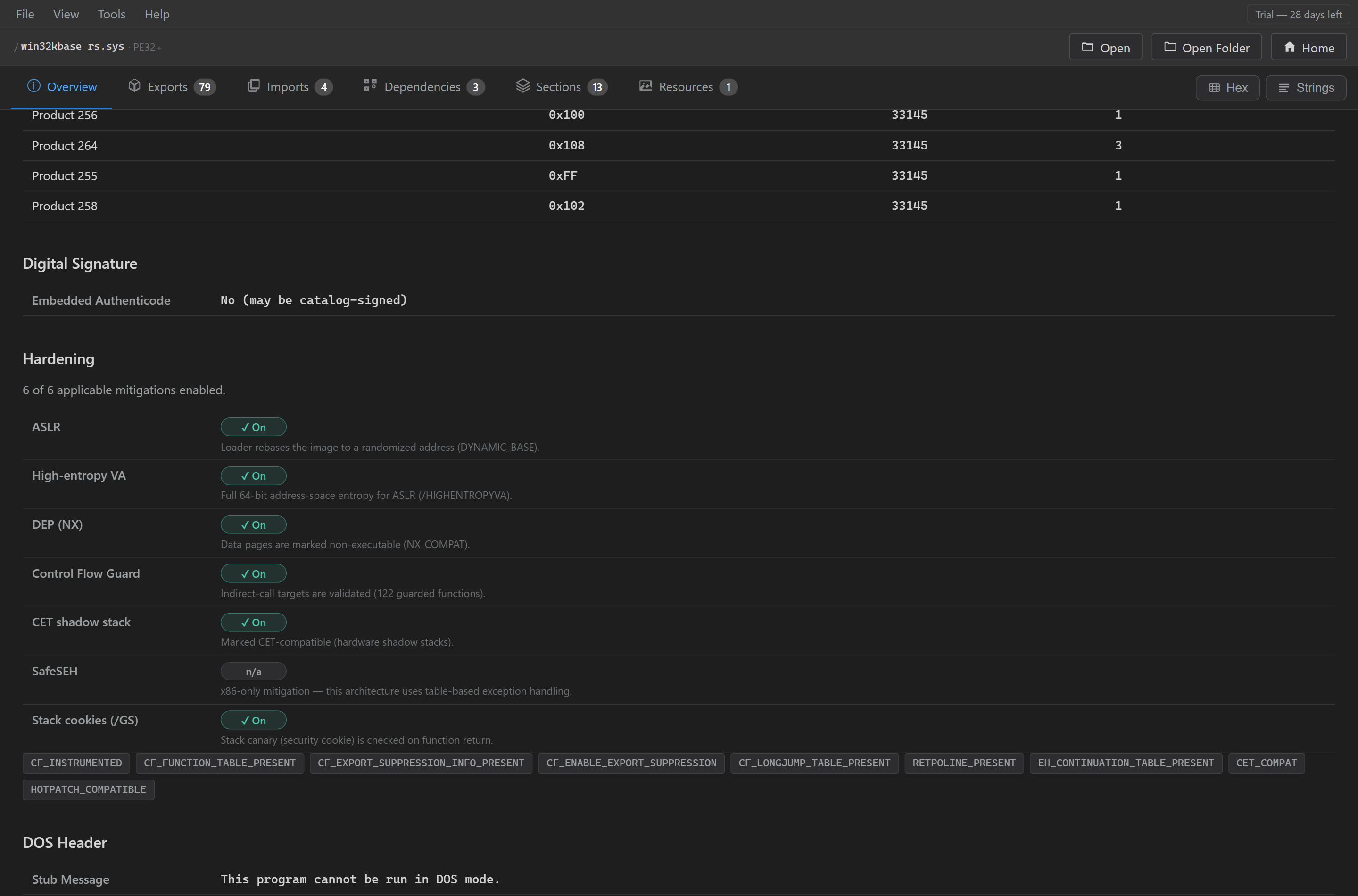
Task: Click the High-entropy VA On pill
Action: click(253, 476)
